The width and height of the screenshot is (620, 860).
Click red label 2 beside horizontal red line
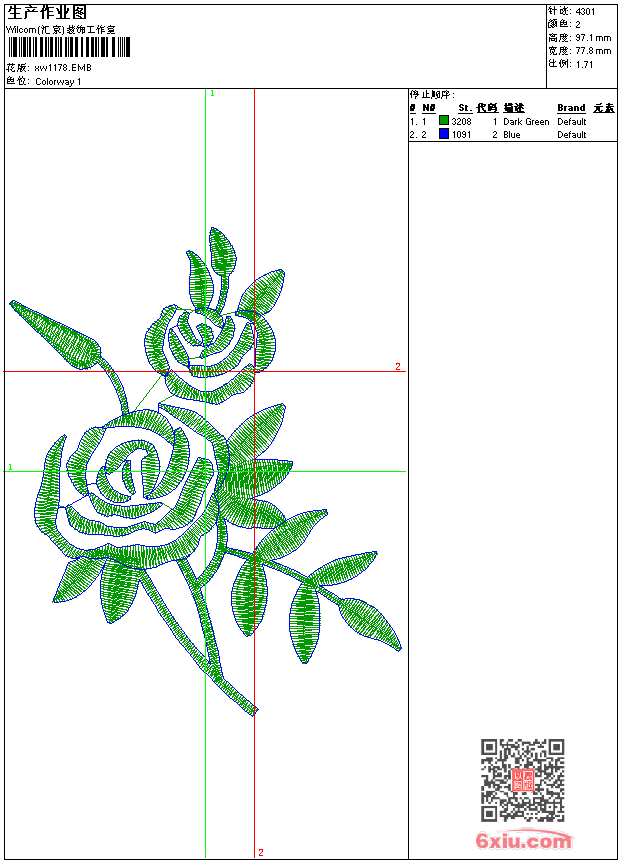tap(398, 366)
